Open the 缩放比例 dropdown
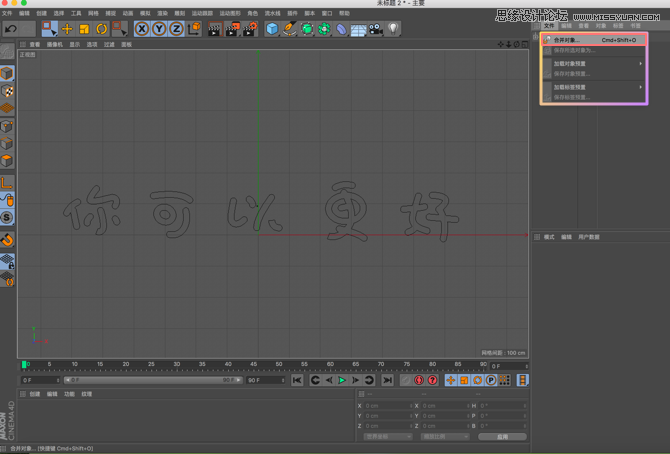Viewport: 670px width, 454px height. (x=445, y=436)
